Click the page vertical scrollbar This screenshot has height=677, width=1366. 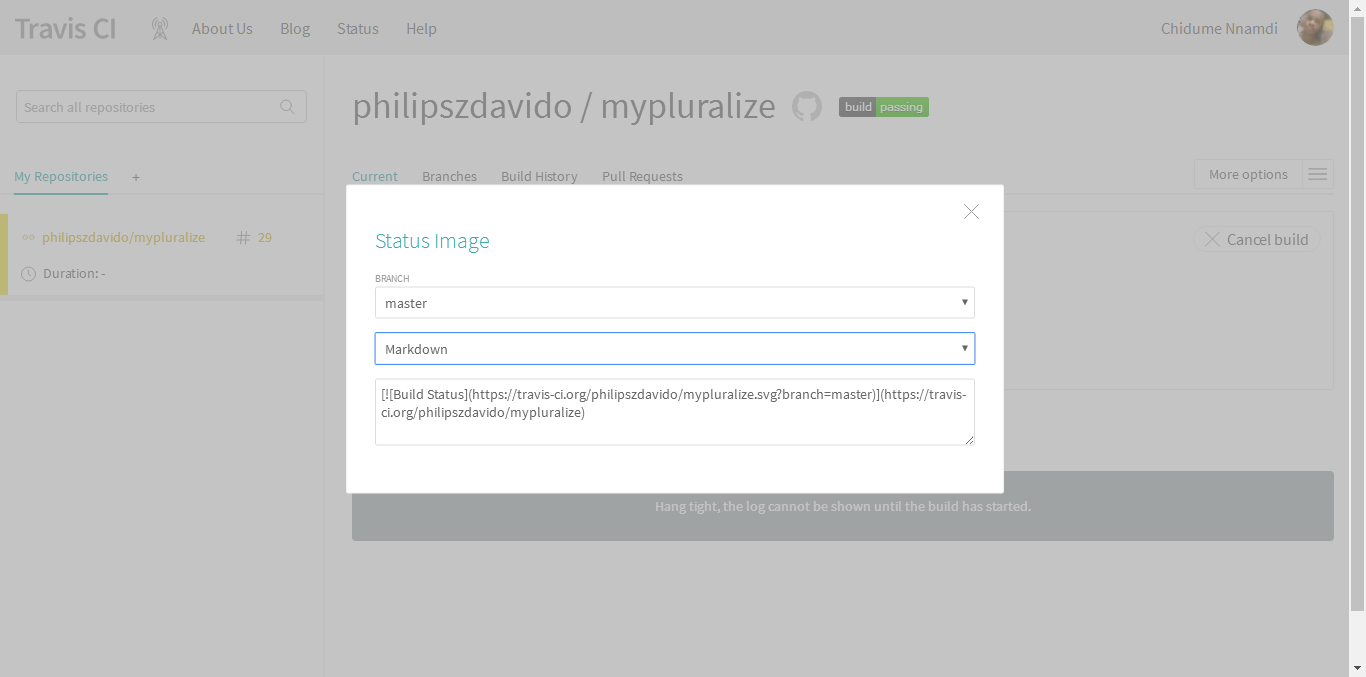pos(1358,314)
